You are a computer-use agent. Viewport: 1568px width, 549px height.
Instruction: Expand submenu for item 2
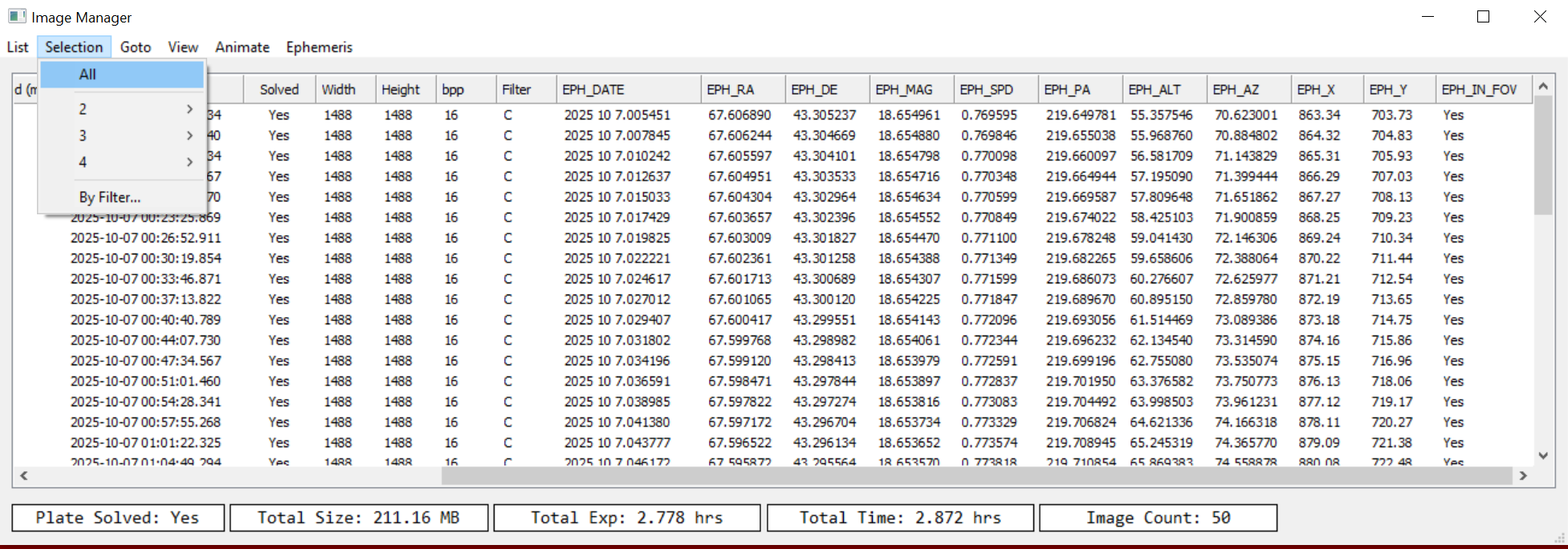pos(122,109)
